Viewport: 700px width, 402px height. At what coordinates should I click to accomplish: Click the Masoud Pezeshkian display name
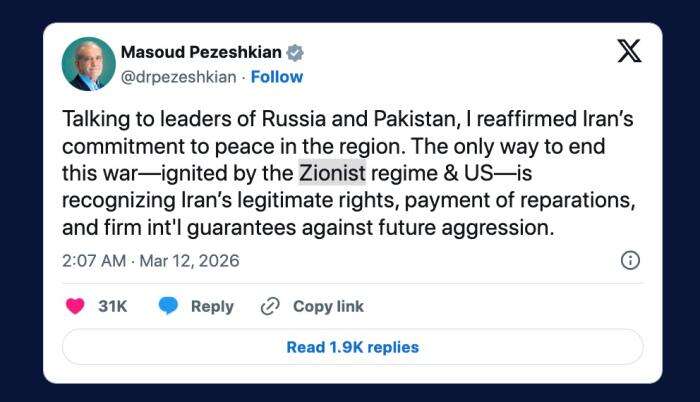(x=201, y=52)
